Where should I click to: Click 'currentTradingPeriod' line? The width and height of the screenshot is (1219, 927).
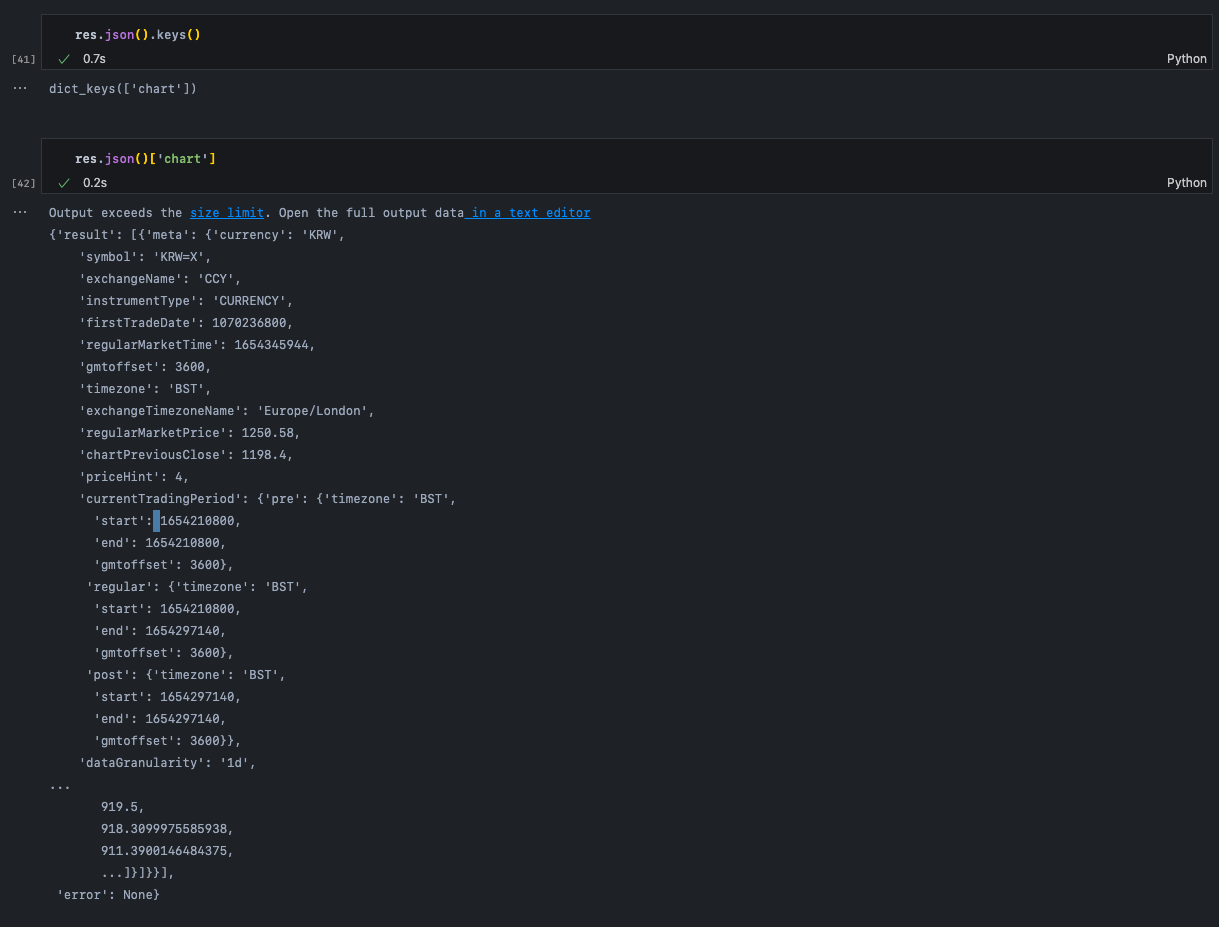point(268,499)
